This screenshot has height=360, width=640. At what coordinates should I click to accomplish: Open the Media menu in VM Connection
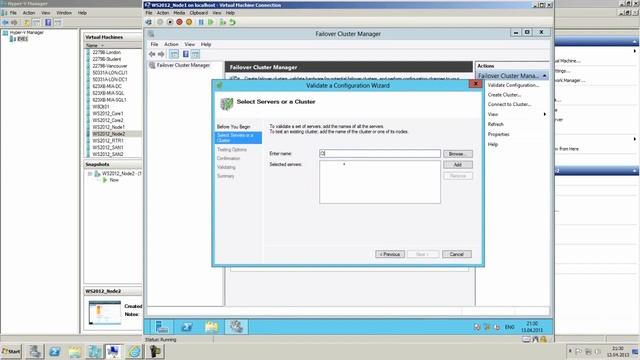click(x=179, y=13)
